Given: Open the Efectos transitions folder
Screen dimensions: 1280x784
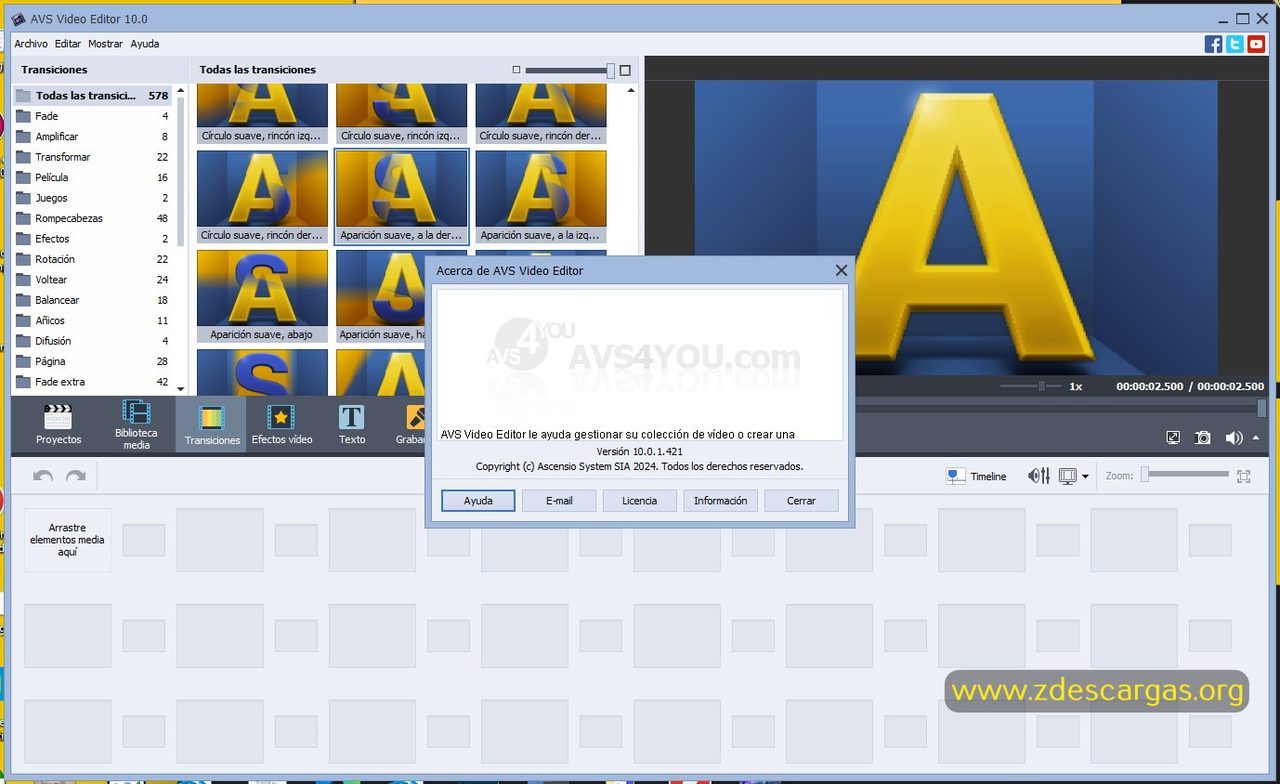Looking at the screenshot, I should pyautogui.click(x=92, y=239).
